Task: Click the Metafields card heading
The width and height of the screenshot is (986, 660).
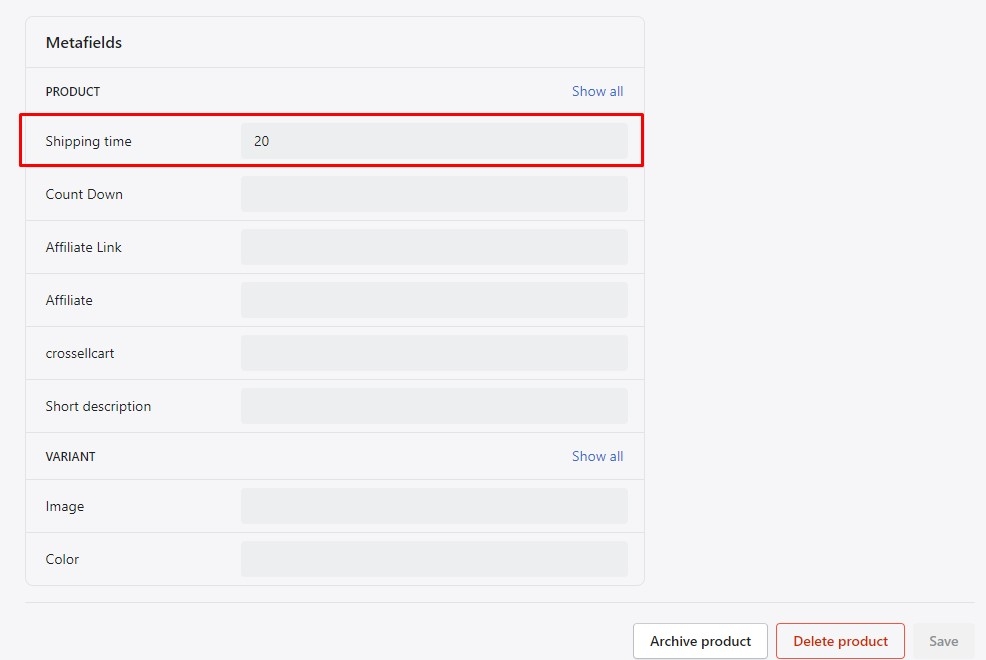Action: [84, 43]
